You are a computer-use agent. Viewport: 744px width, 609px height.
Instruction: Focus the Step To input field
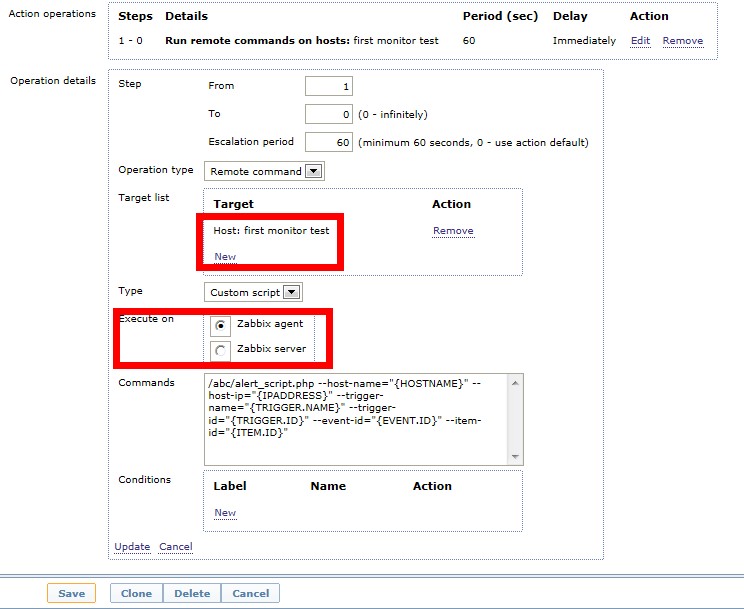pos(329,114)
